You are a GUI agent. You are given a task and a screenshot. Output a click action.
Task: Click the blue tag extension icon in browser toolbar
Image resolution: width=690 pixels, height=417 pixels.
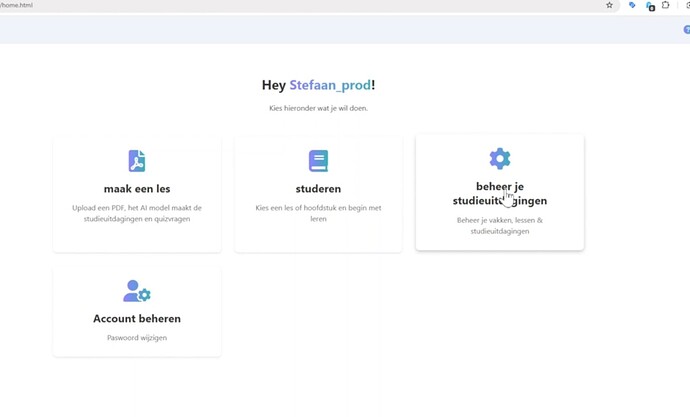pos(632,5)
